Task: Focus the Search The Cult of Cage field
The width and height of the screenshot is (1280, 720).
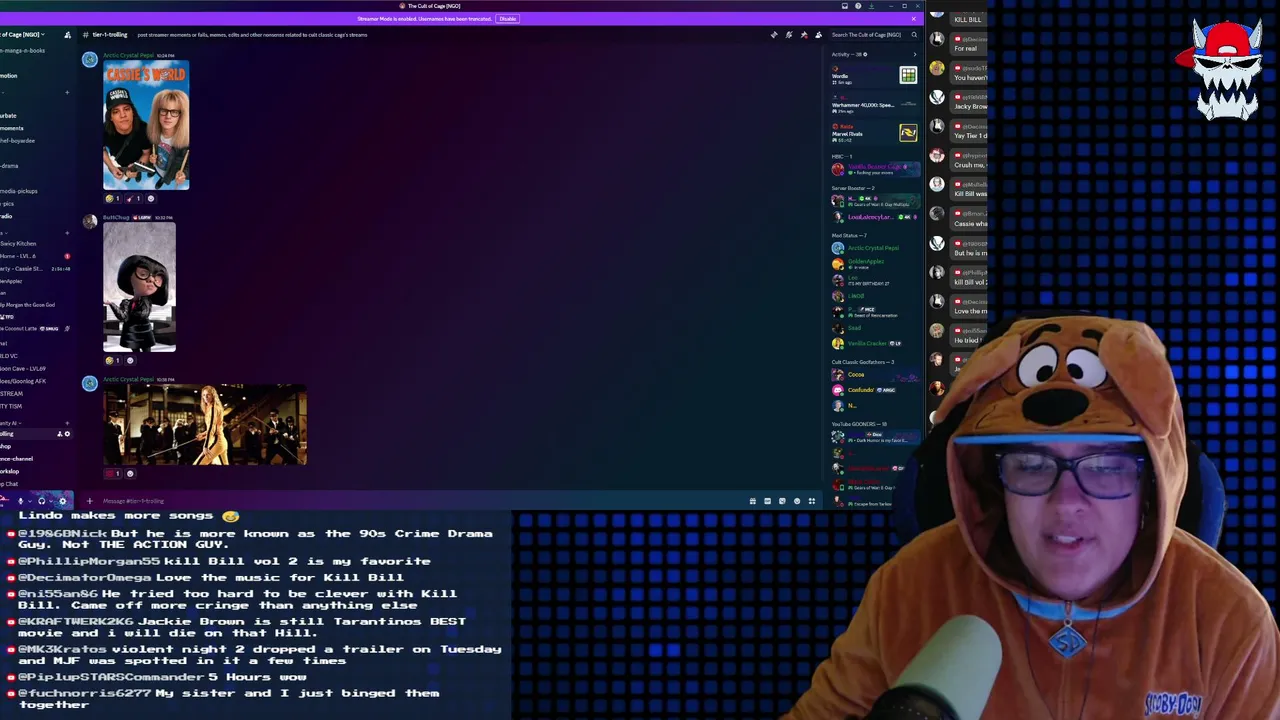Action: point(874,35)
